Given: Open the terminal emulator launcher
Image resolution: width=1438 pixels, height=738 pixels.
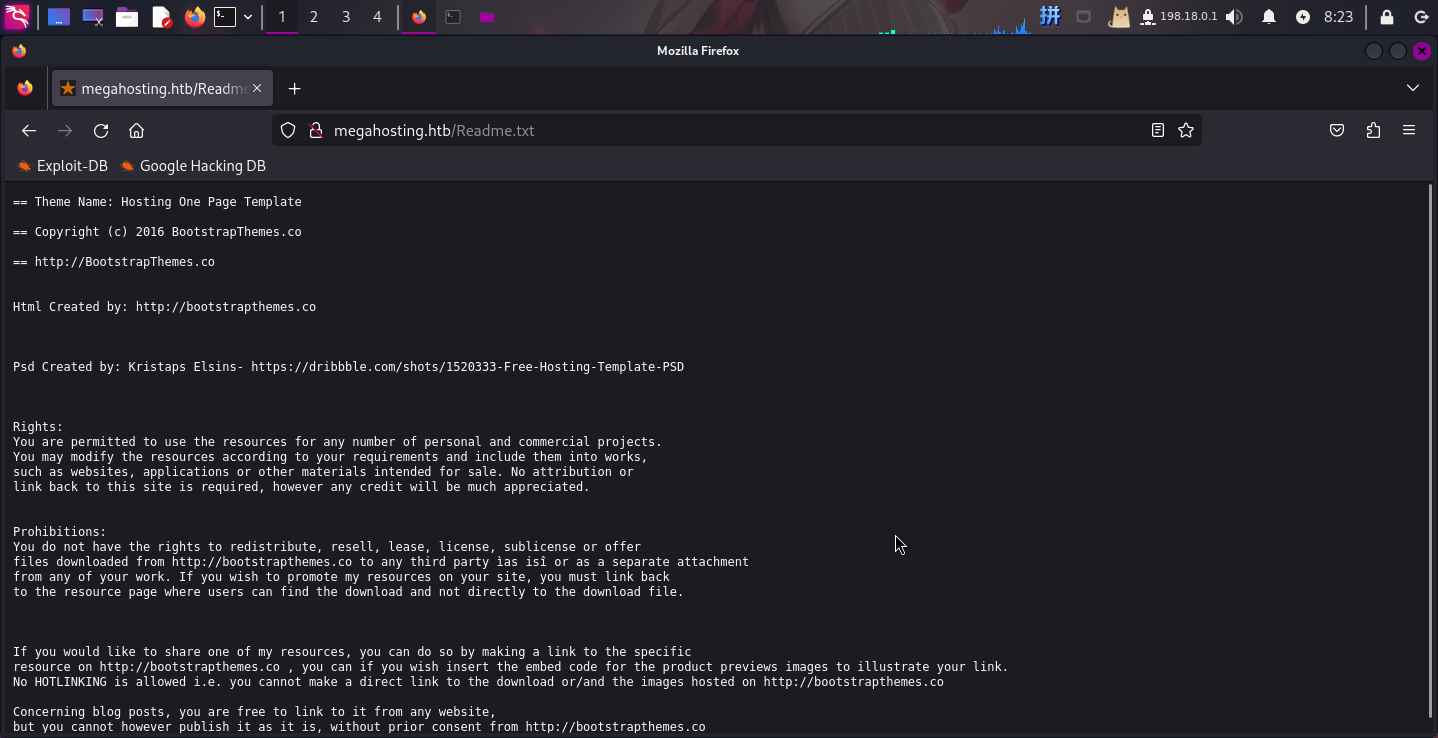Looking at the screenshot, I should click(226, 17).
